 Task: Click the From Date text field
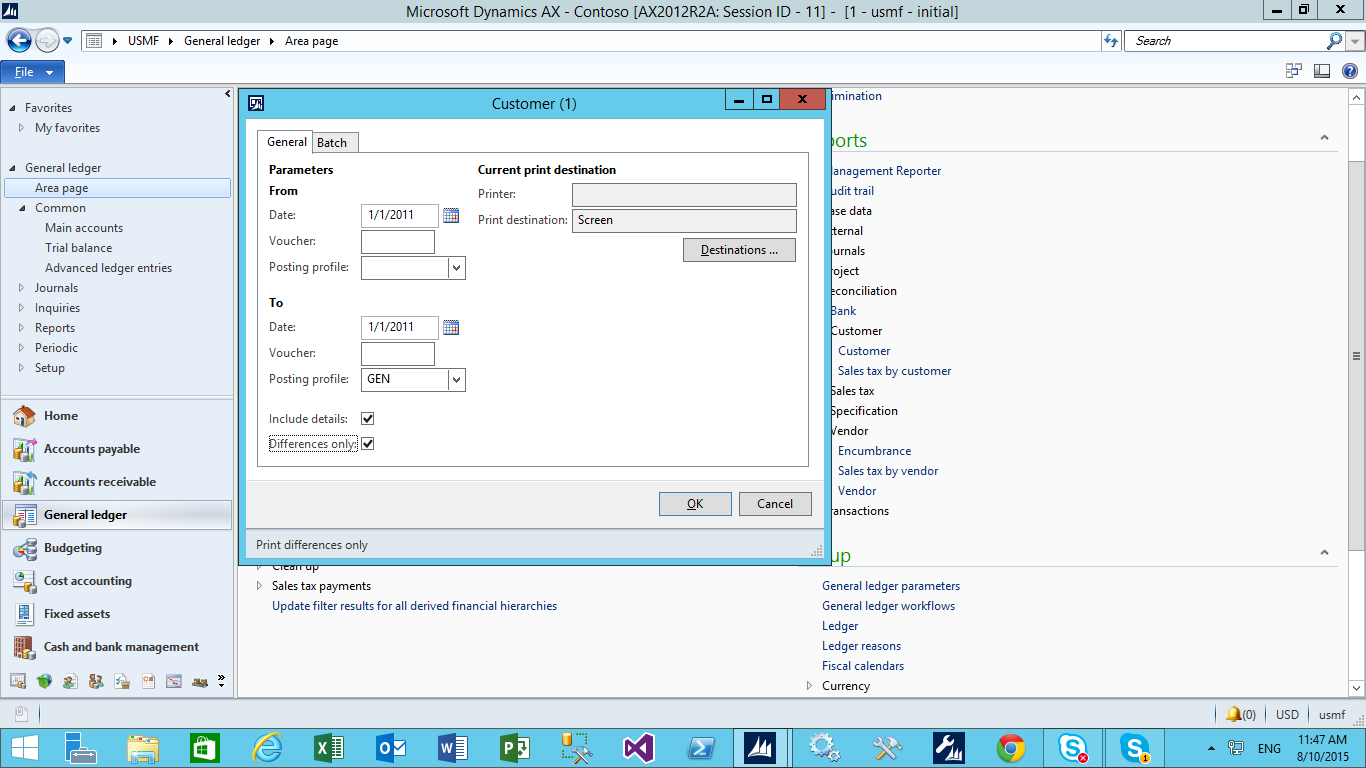[x=400, y=215]
